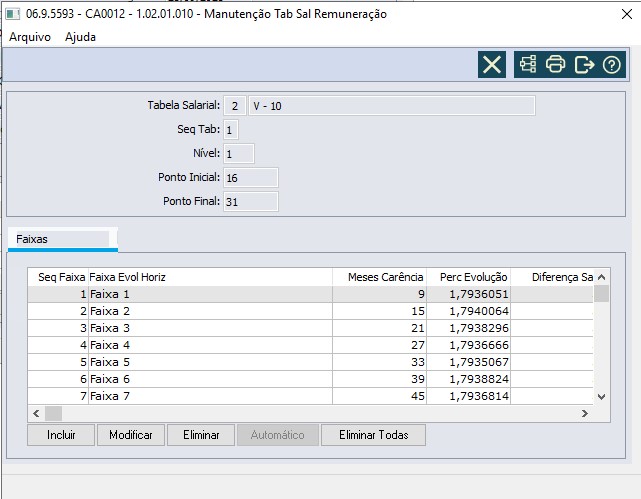Click Meses Carência value 39
The width and height of the screenshot is (641, 499).
[x=379, y=379]
